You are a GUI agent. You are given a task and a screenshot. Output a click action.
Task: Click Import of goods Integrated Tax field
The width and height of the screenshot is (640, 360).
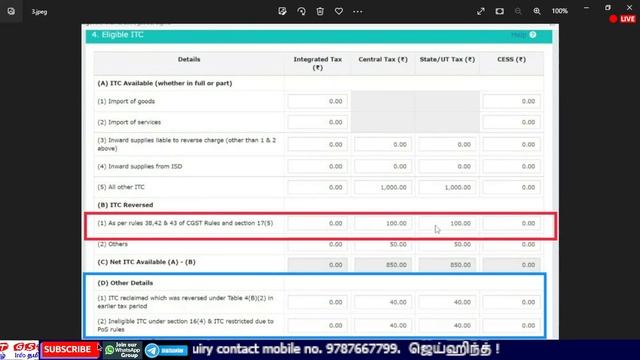click(x=318, y=101)
